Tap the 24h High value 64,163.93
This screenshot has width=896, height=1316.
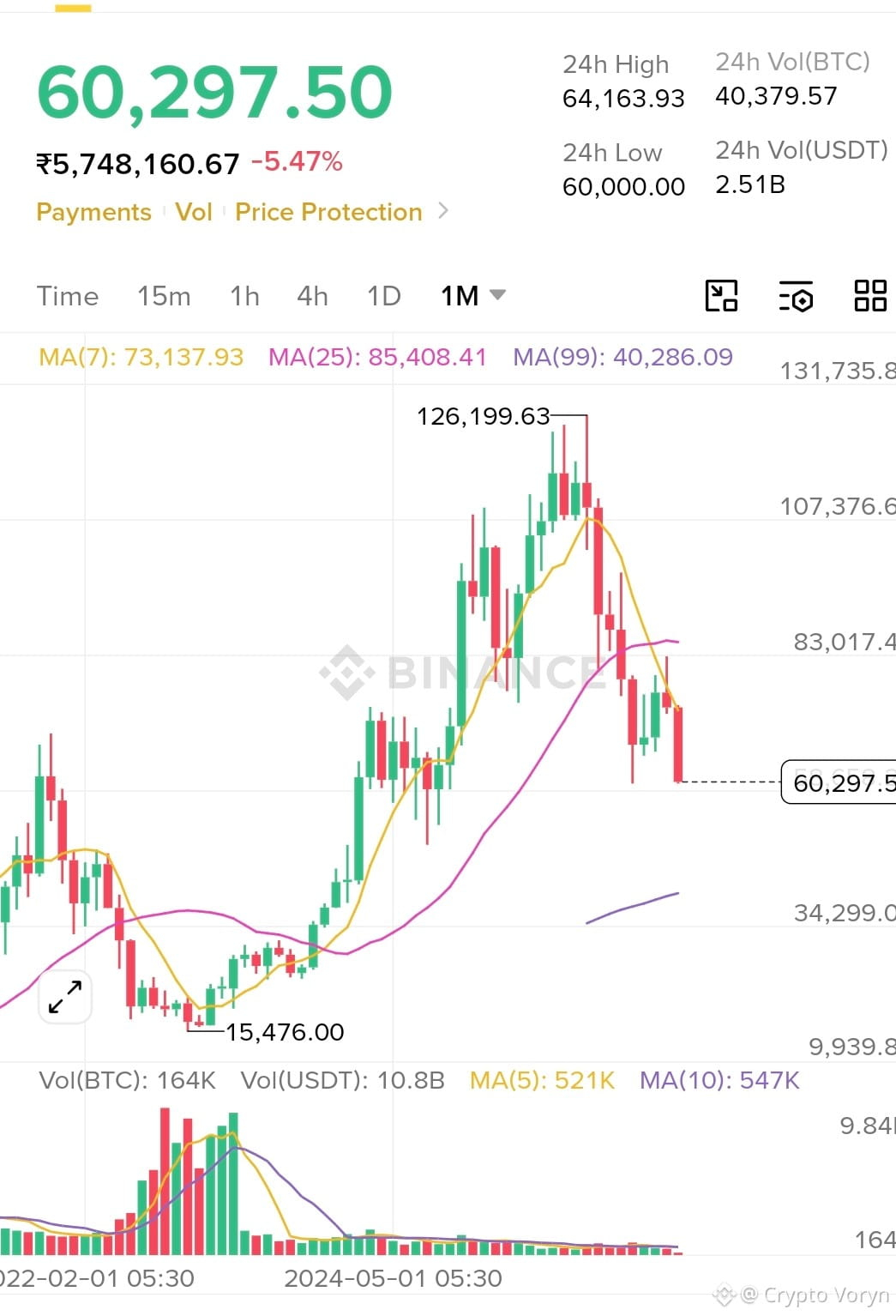point(623,99)
